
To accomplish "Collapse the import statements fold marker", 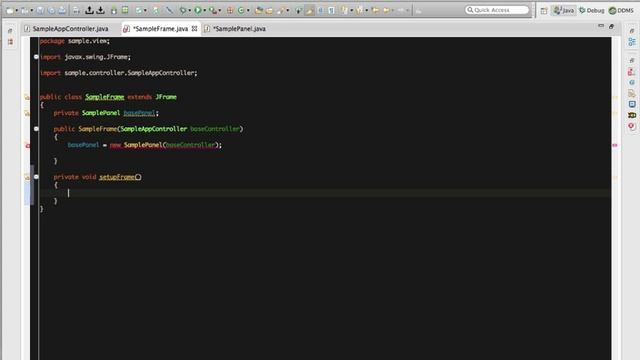I will [x=36, y=57].
